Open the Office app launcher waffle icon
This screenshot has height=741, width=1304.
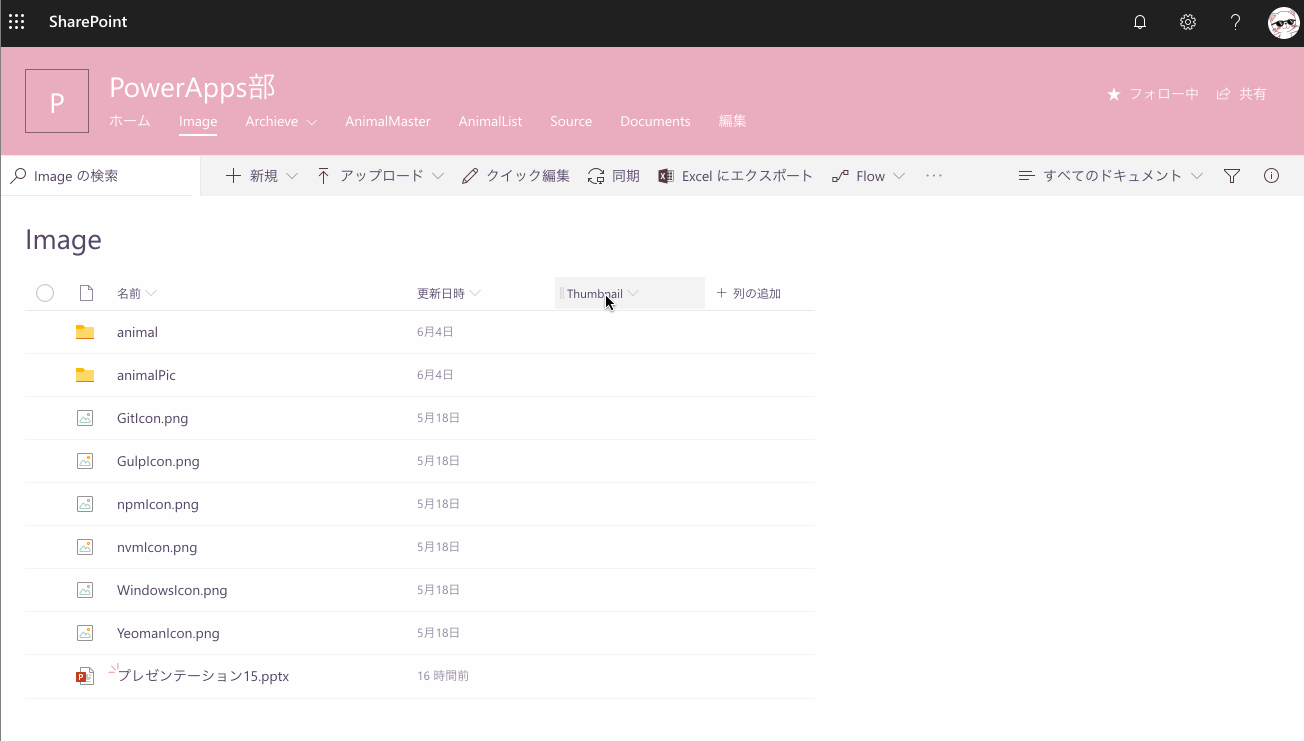pyautogui.click(x=16, y=21)
